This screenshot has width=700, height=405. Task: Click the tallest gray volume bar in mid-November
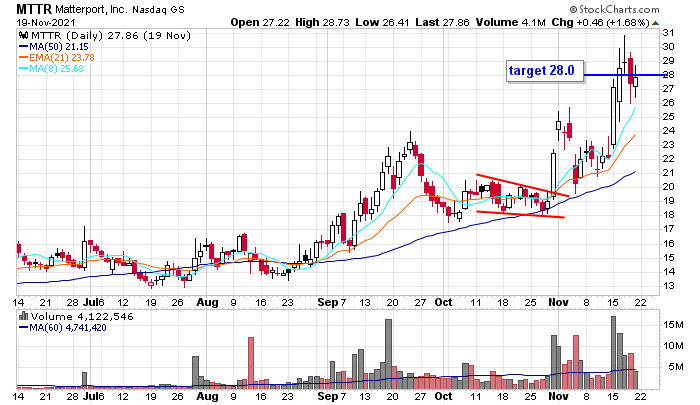tap(614, 352)
